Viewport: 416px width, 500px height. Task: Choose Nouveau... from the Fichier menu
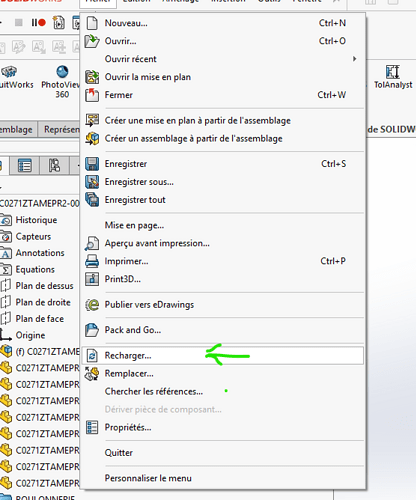click(x=222, y=23)
